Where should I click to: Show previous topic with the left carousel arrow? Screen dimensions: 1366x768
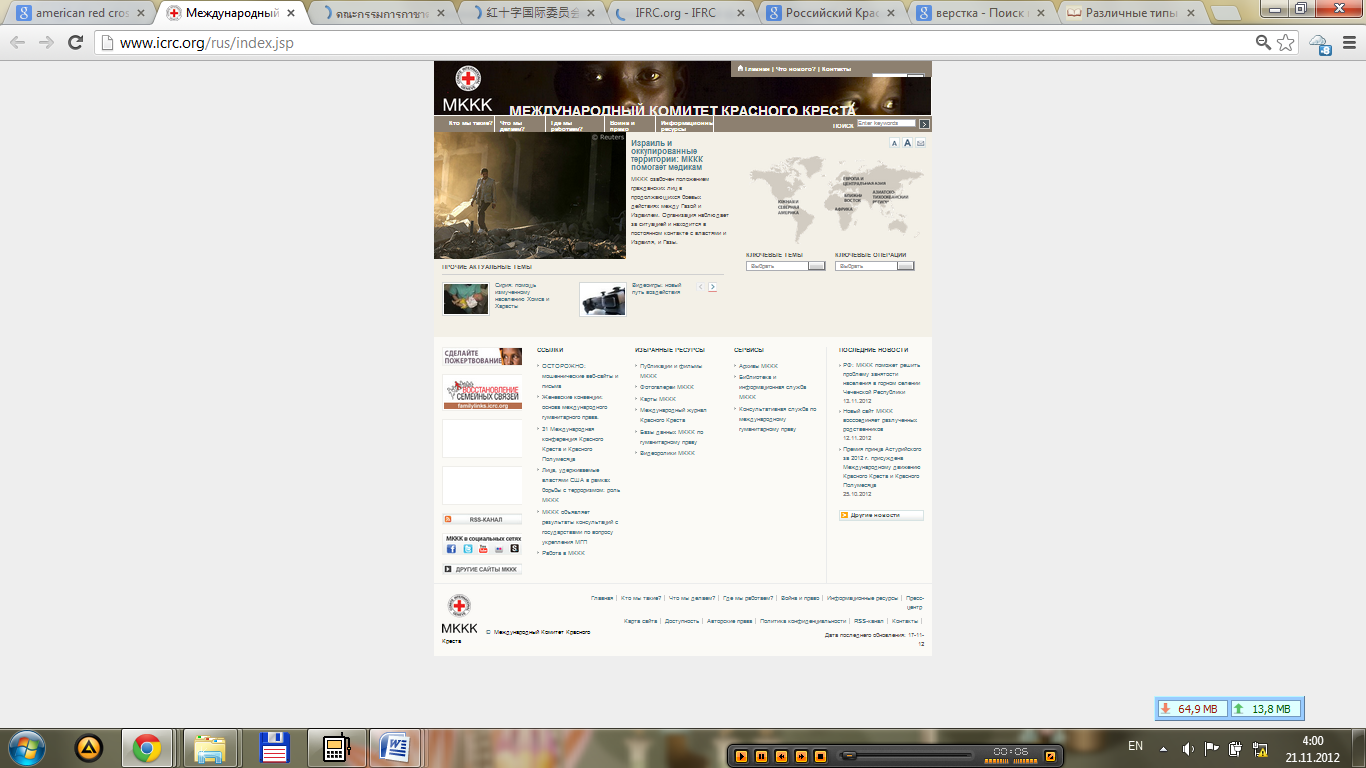tap(701, 287)
